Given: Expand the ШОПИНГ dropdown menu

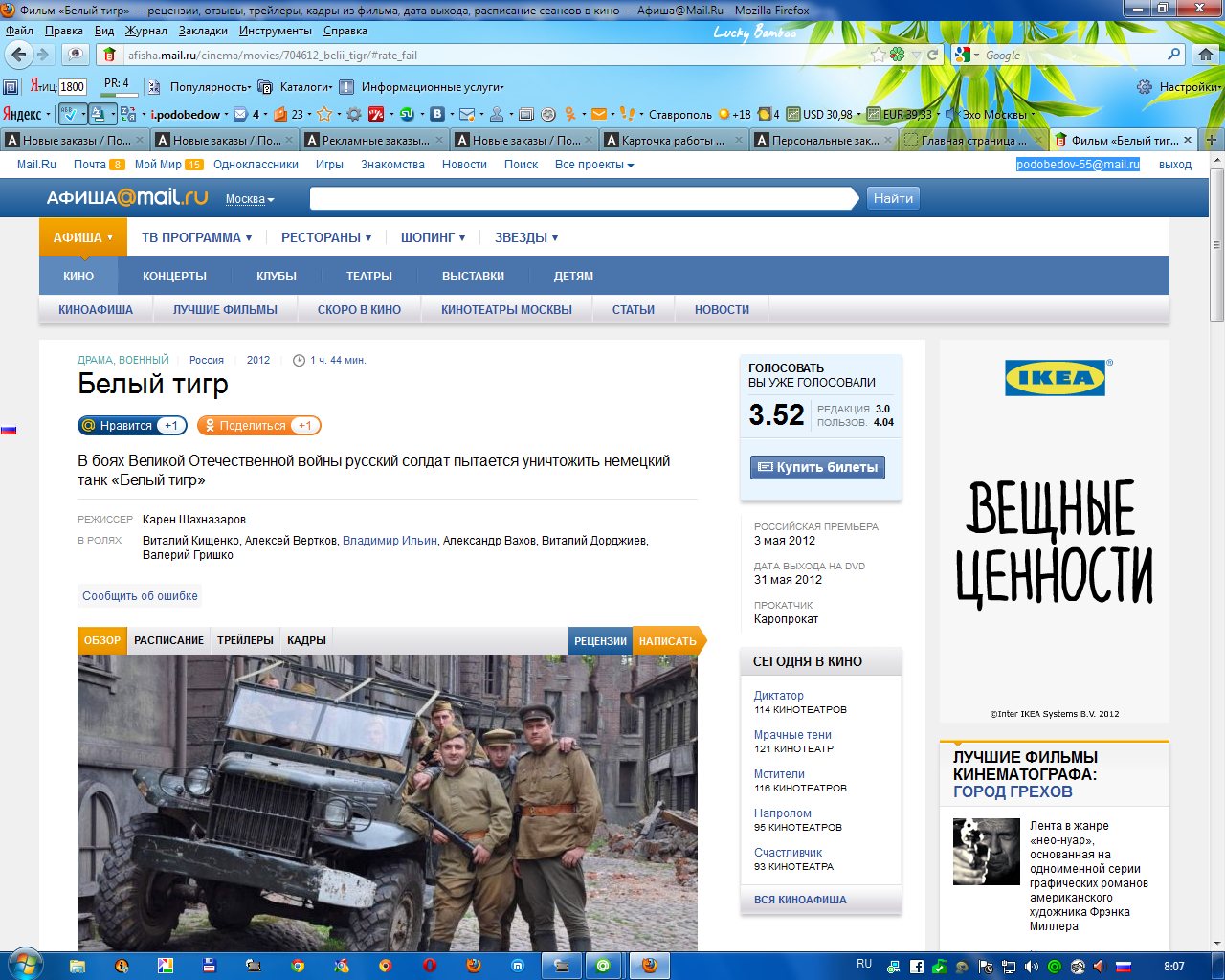Looking at the screenshot, I should 434,237.
